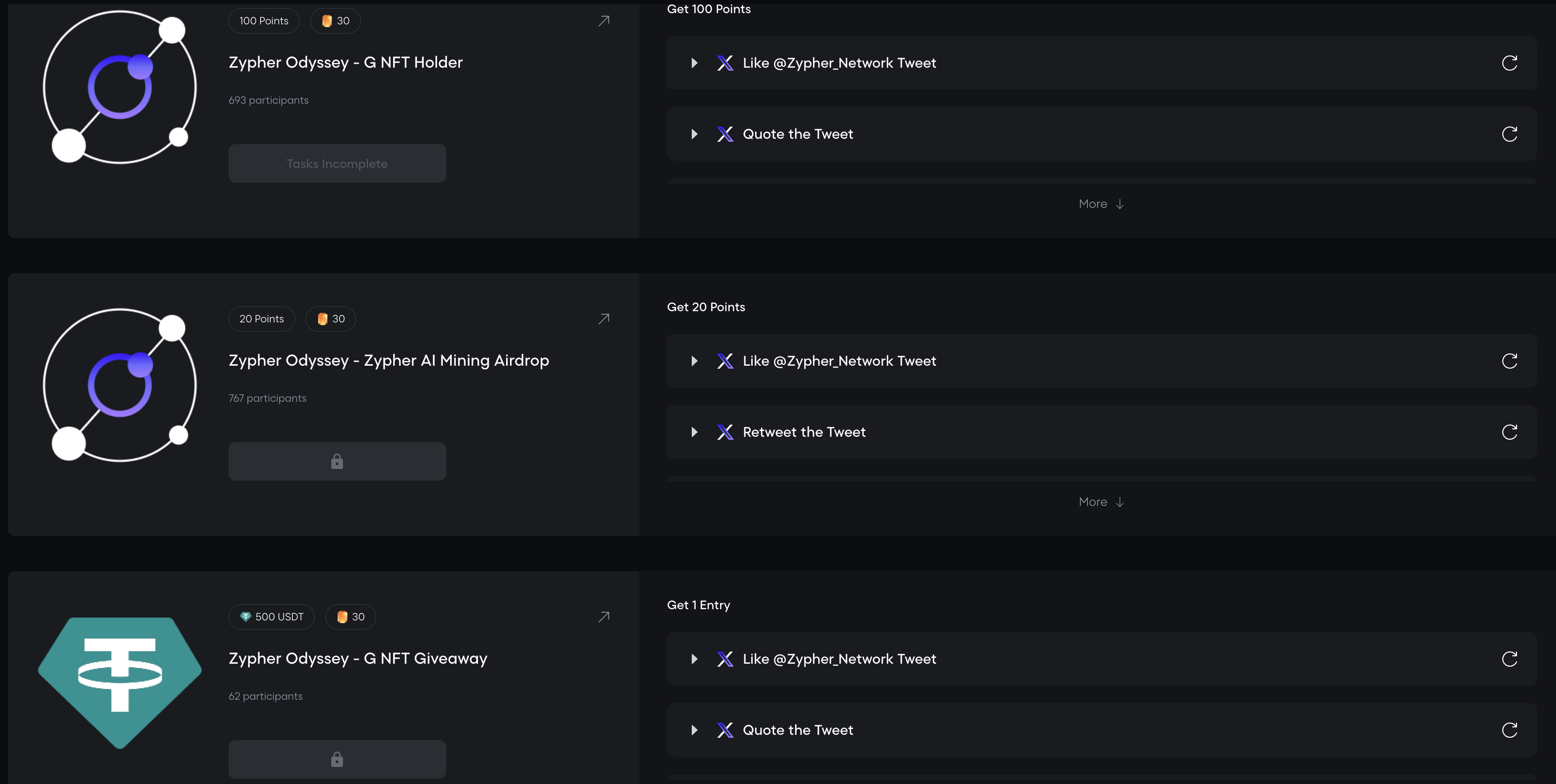Open Zypher Odyssey - Zypher AI Mining Airdrop title
Screen dimensions: 1556x784
pos(389,361)
